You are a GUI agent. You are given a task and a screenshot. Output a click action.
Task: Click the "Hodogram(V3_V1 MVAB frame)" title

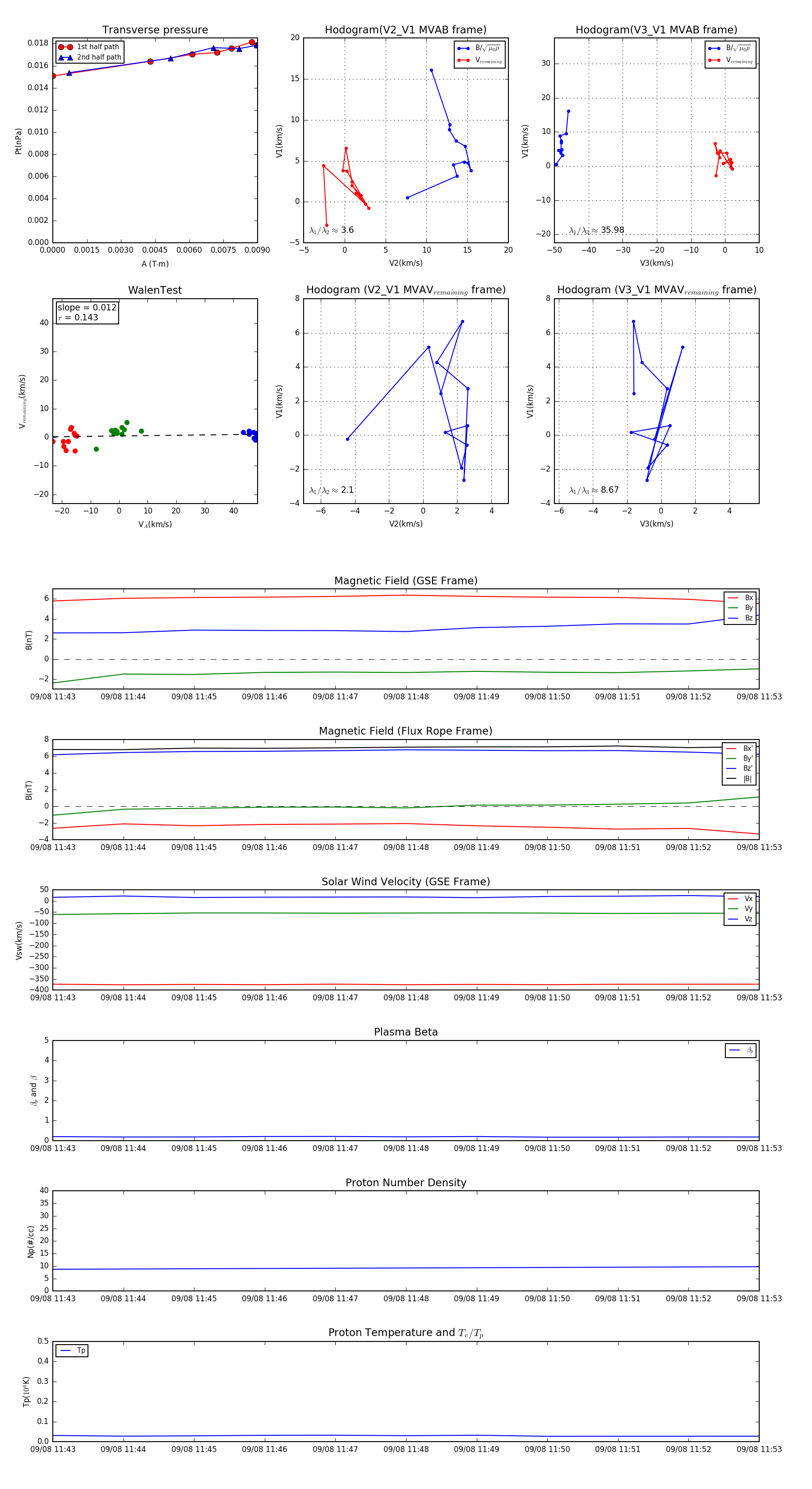(x=656, y=29)
